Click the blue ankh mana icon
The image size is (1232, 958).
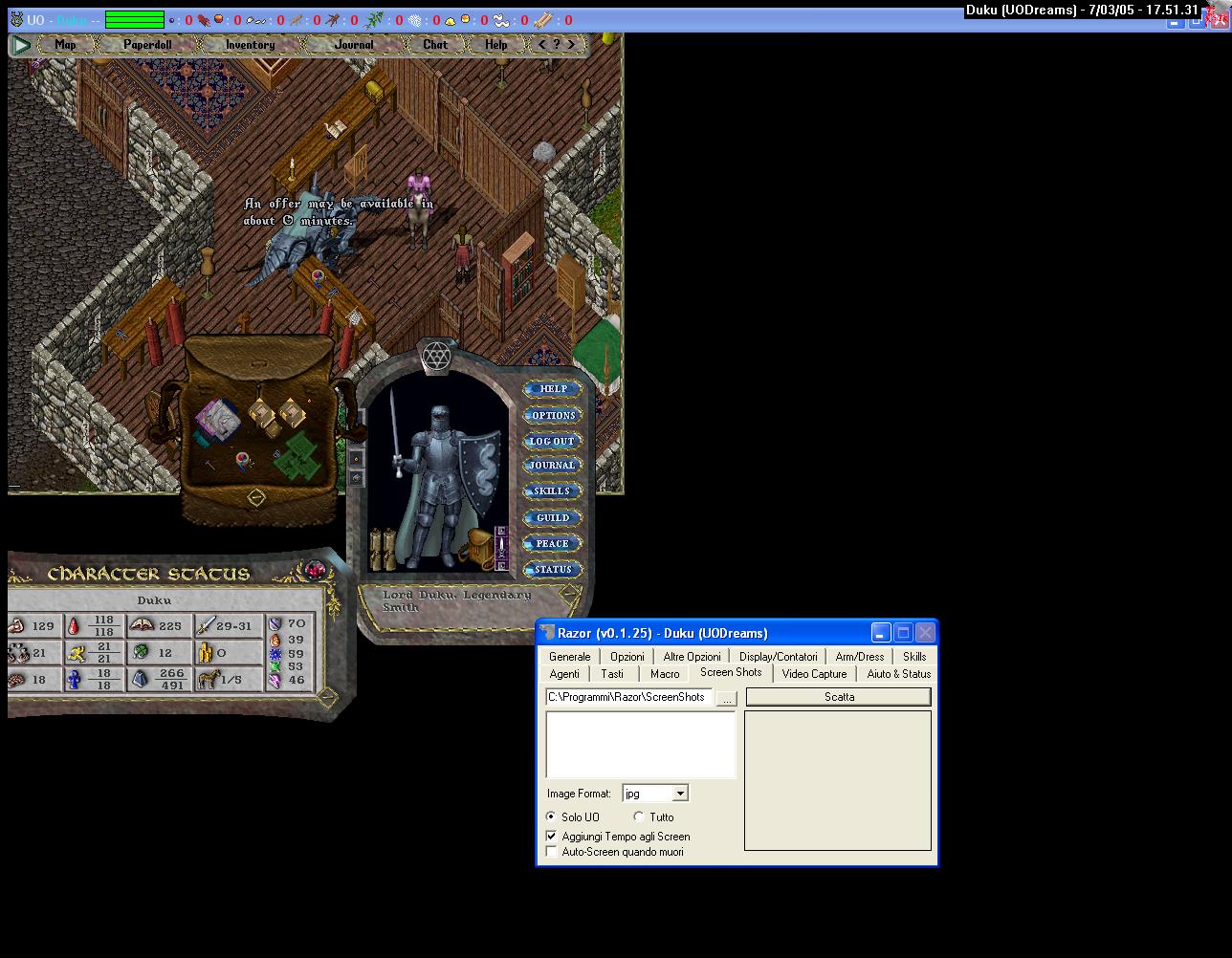pyautogui.click(x=74, y=681)
